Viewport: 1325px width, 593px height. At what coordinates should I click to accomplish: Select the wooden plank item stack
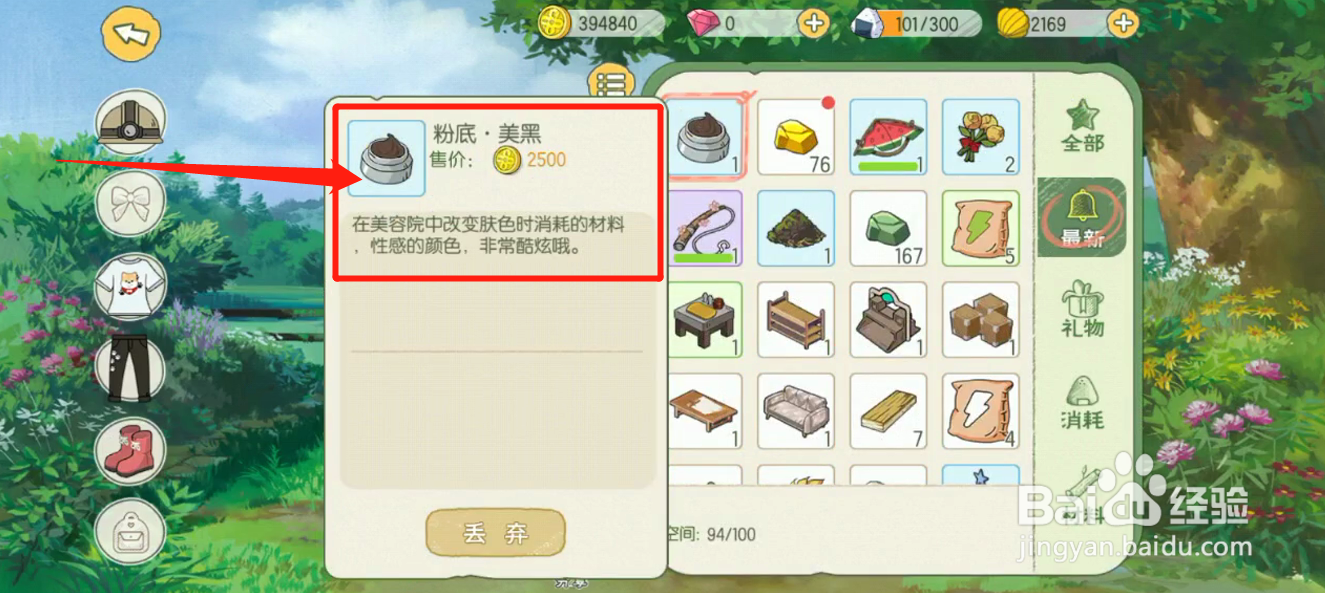pos(888,412)
